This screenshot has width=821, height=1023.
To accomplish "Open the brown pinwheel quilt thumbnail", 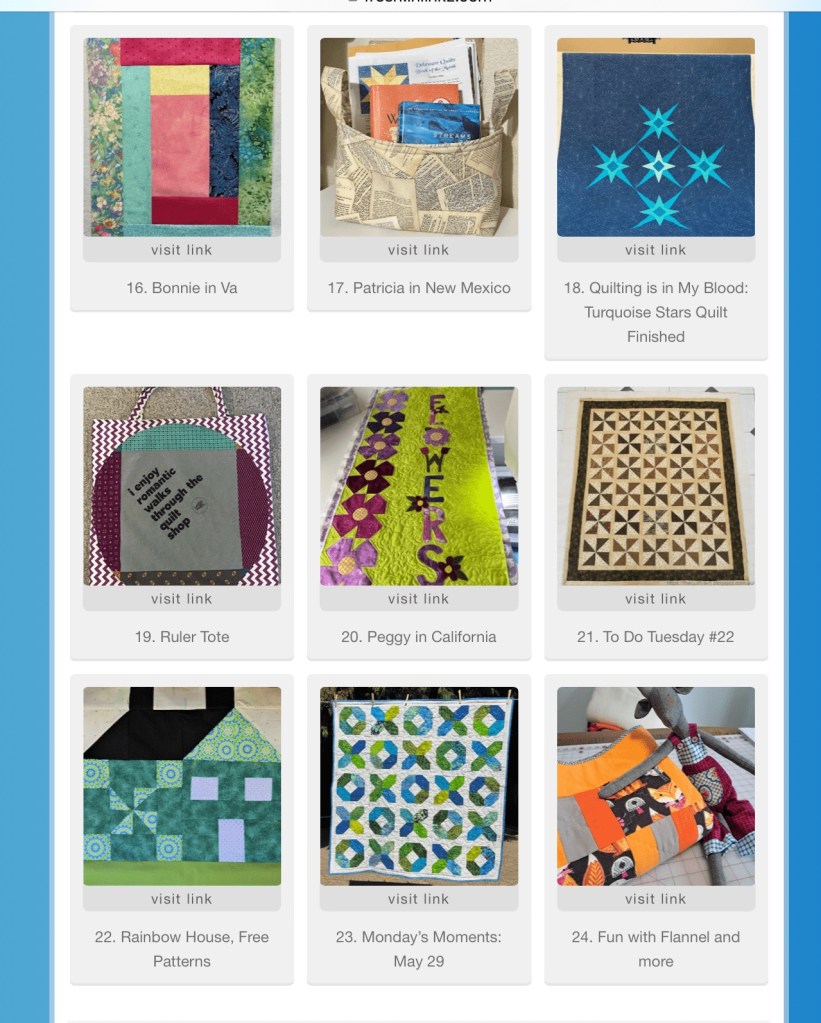I will 656,486.
